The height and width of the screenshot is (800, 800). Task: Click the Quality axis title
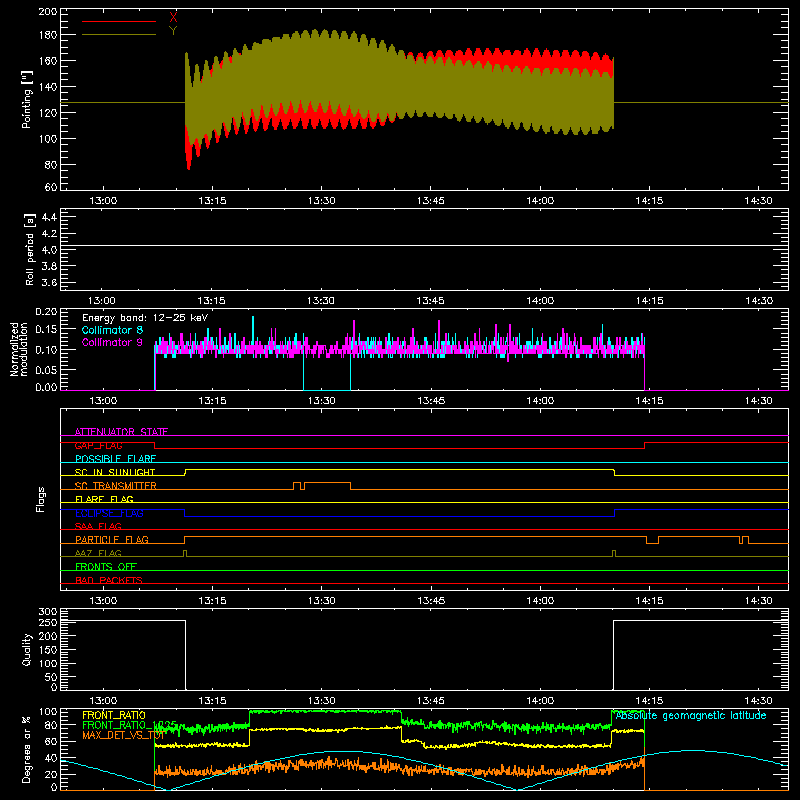click(x=27, y=649)
